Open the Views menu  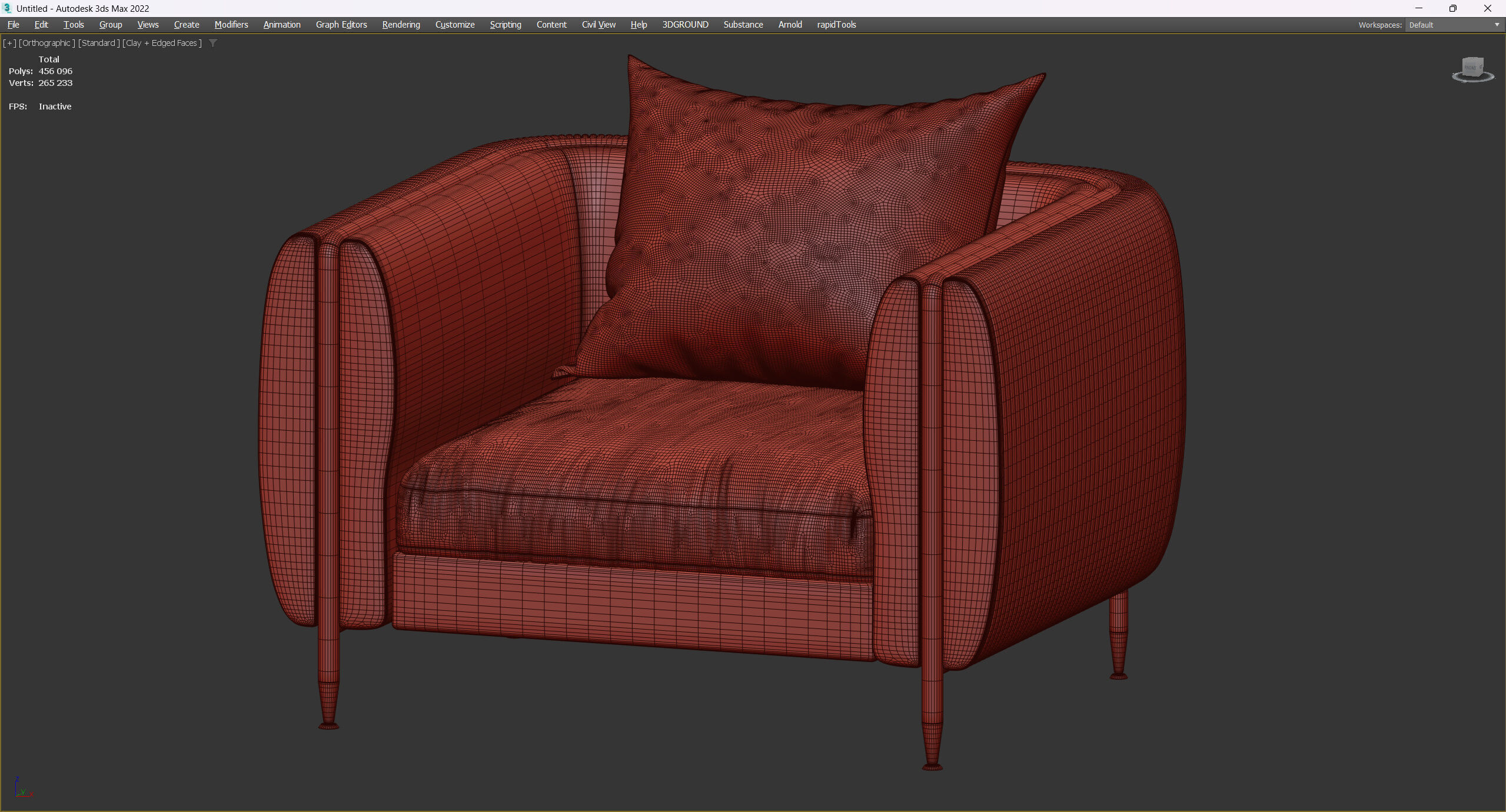148,25
